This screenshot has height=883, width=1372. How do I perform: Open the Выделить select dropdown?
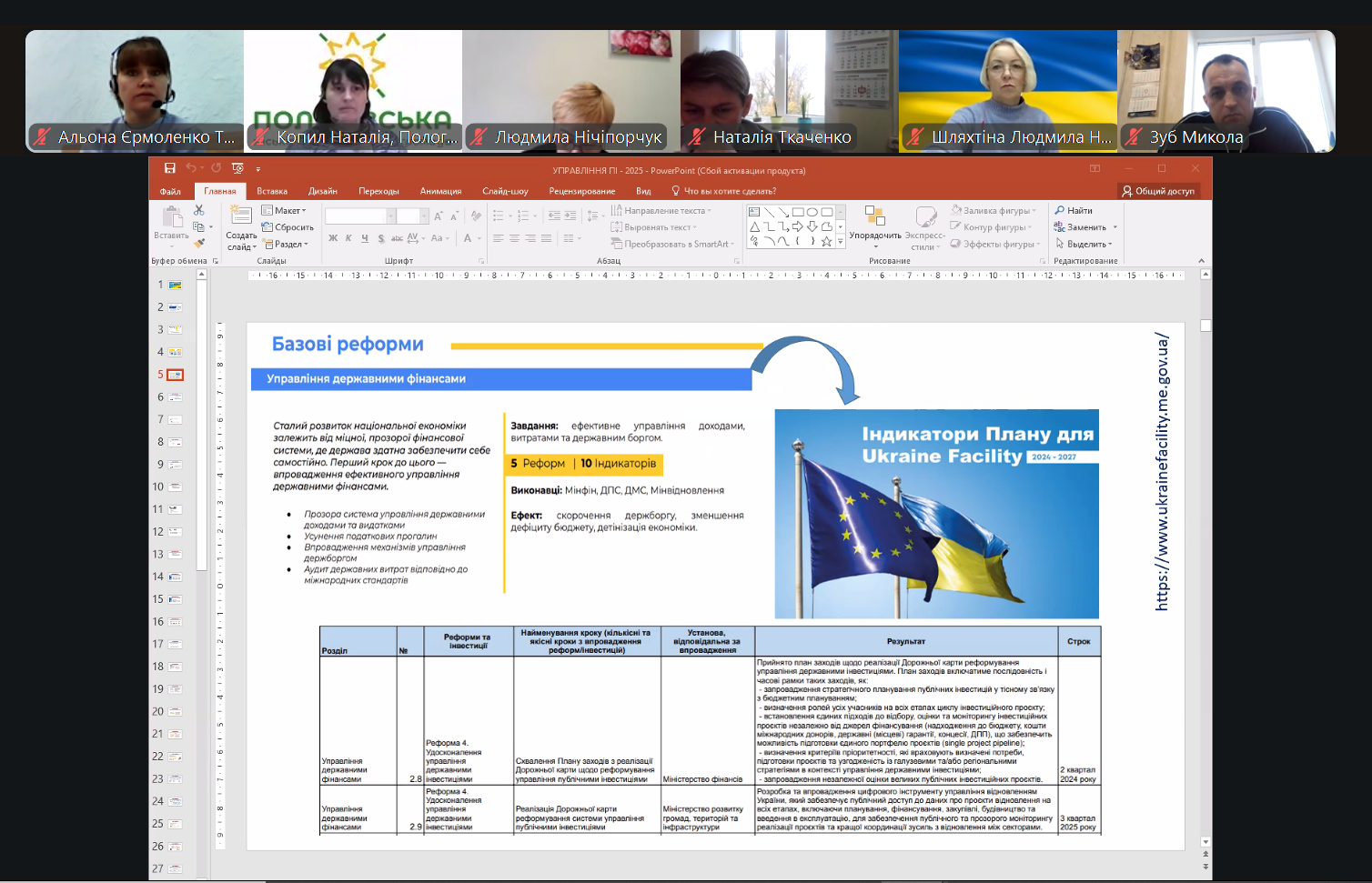[1084, 244]
